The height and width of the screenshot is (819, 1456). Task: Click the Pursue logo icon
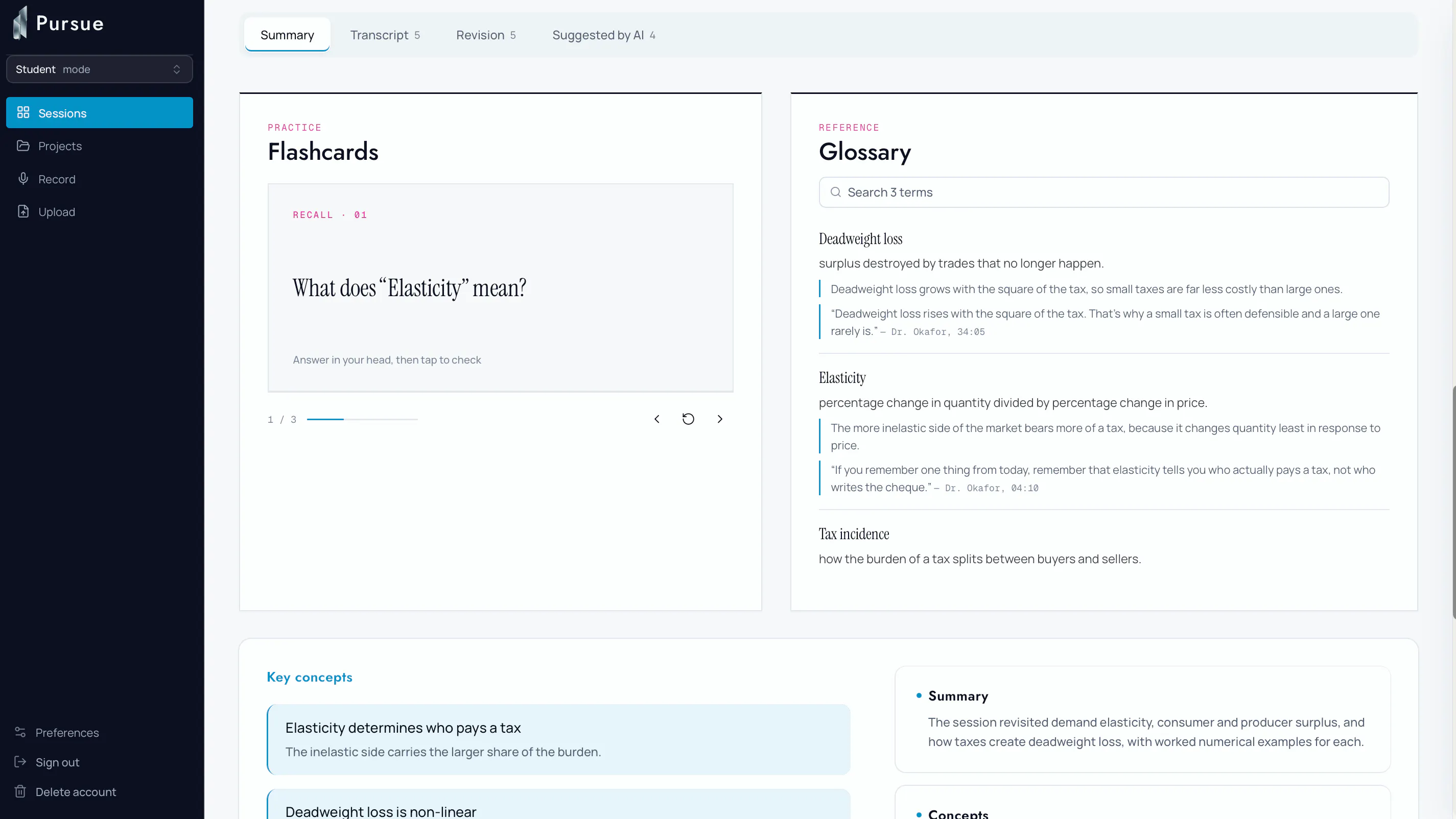(20, 23)
